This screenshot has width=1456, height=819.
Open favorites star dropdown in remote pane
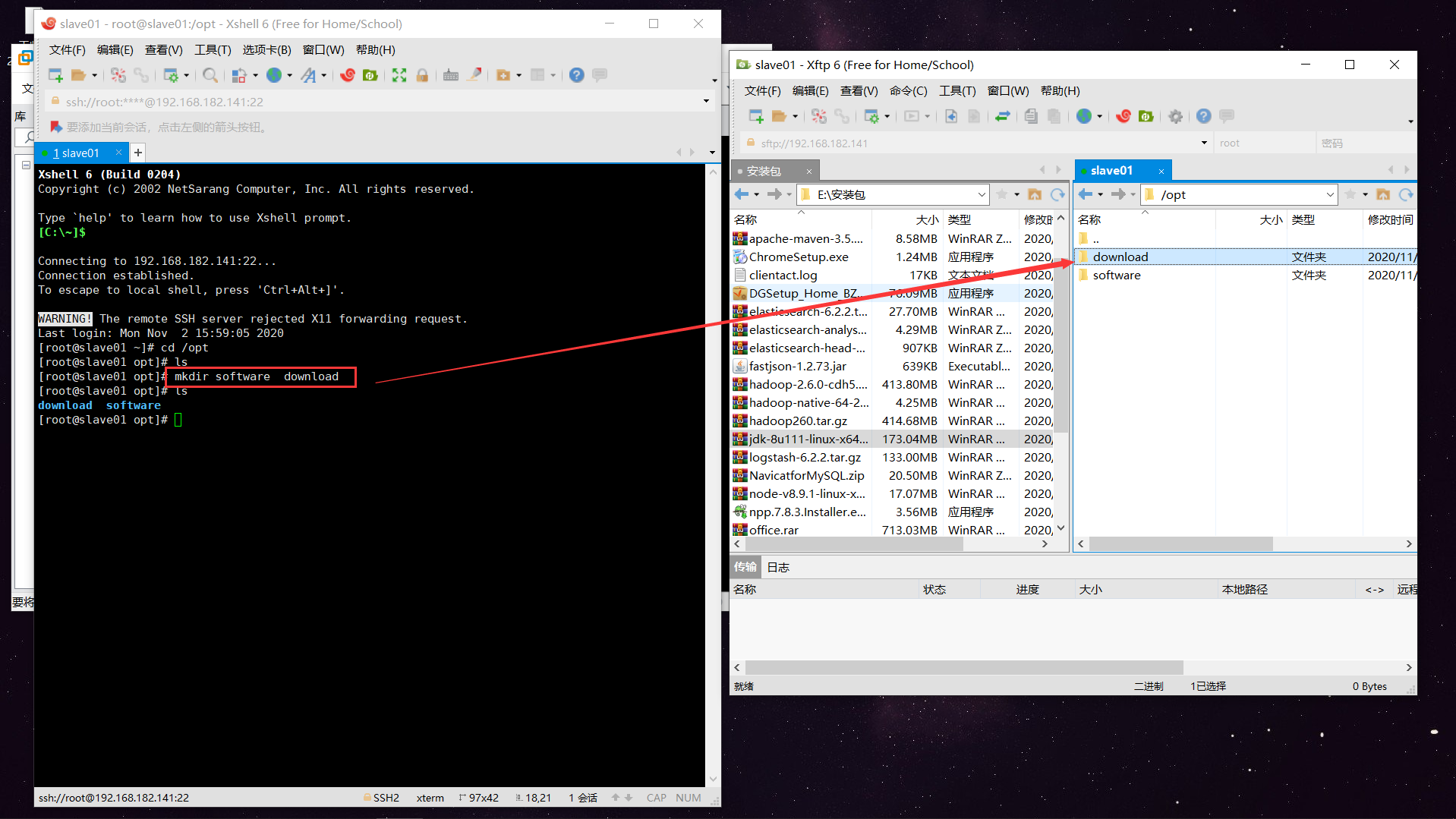1365,195
